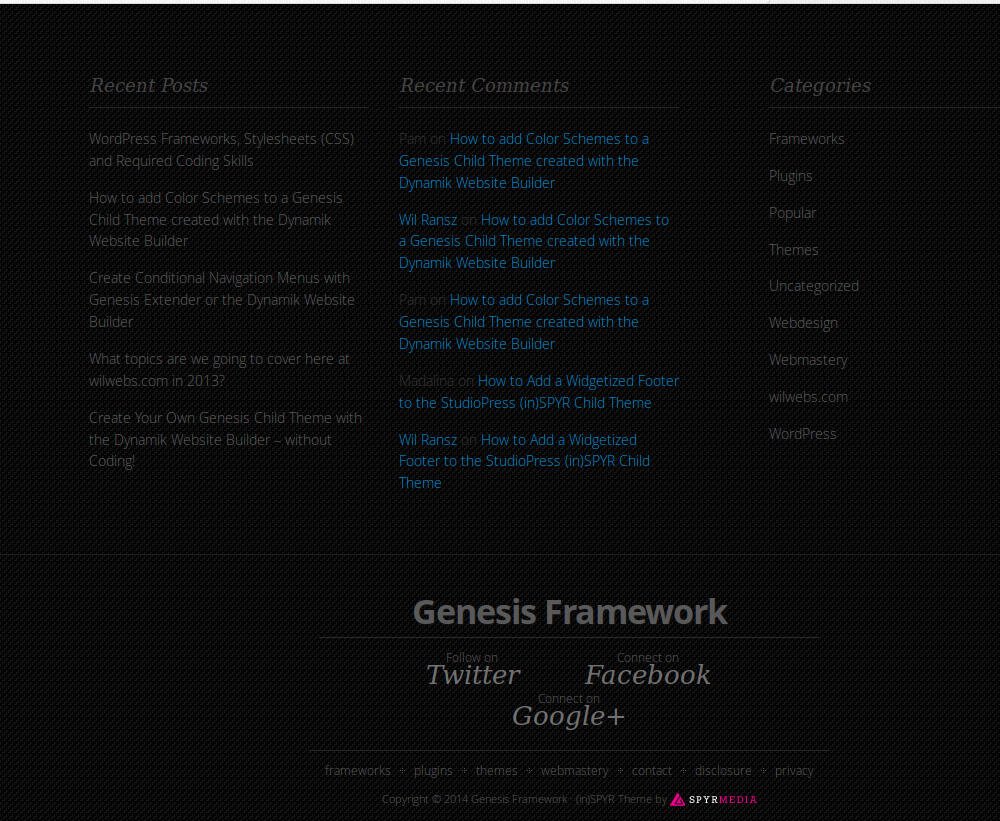Open webmastery in footer navigation
The width and height of the screenshot is (1000, 821).
click(x=574, y=770)
